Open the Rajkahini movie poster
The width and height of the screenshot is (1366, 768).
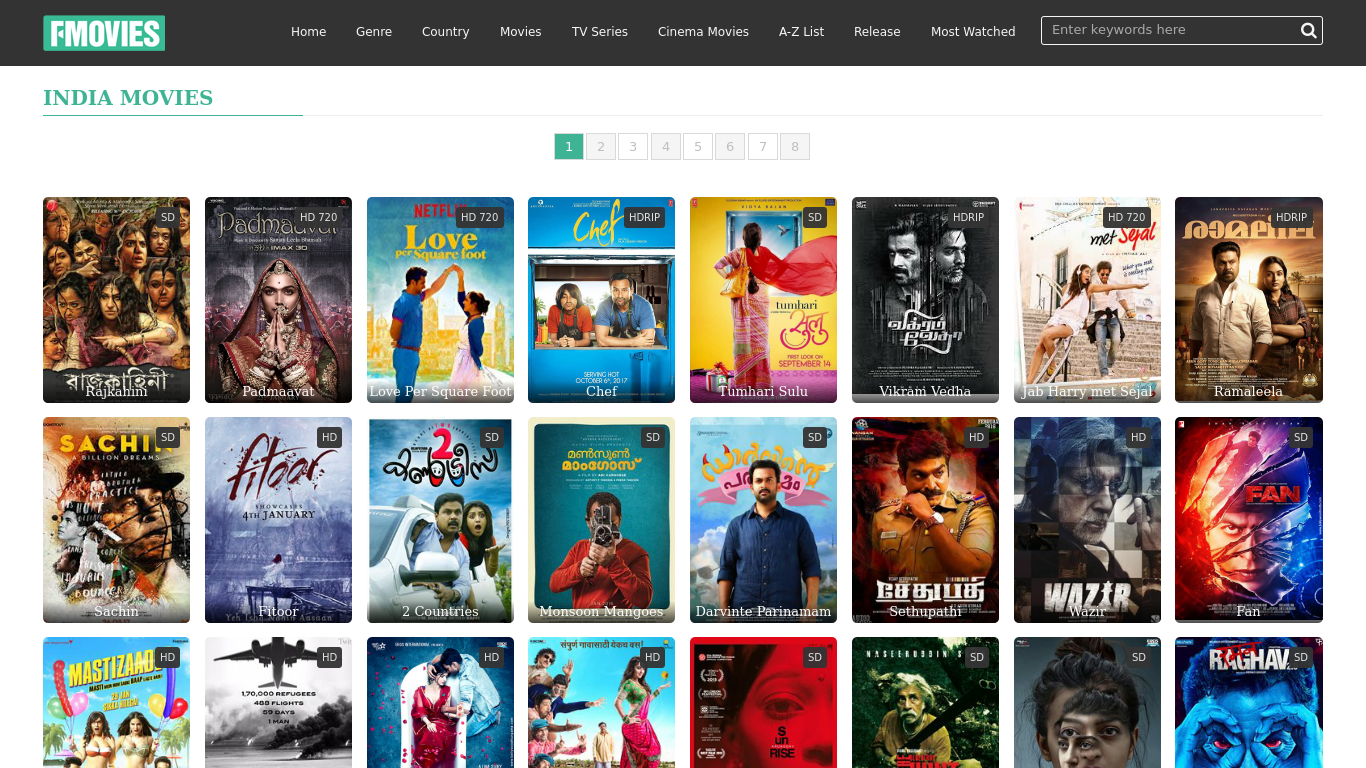pyautogui.click(x=116, y=300)
